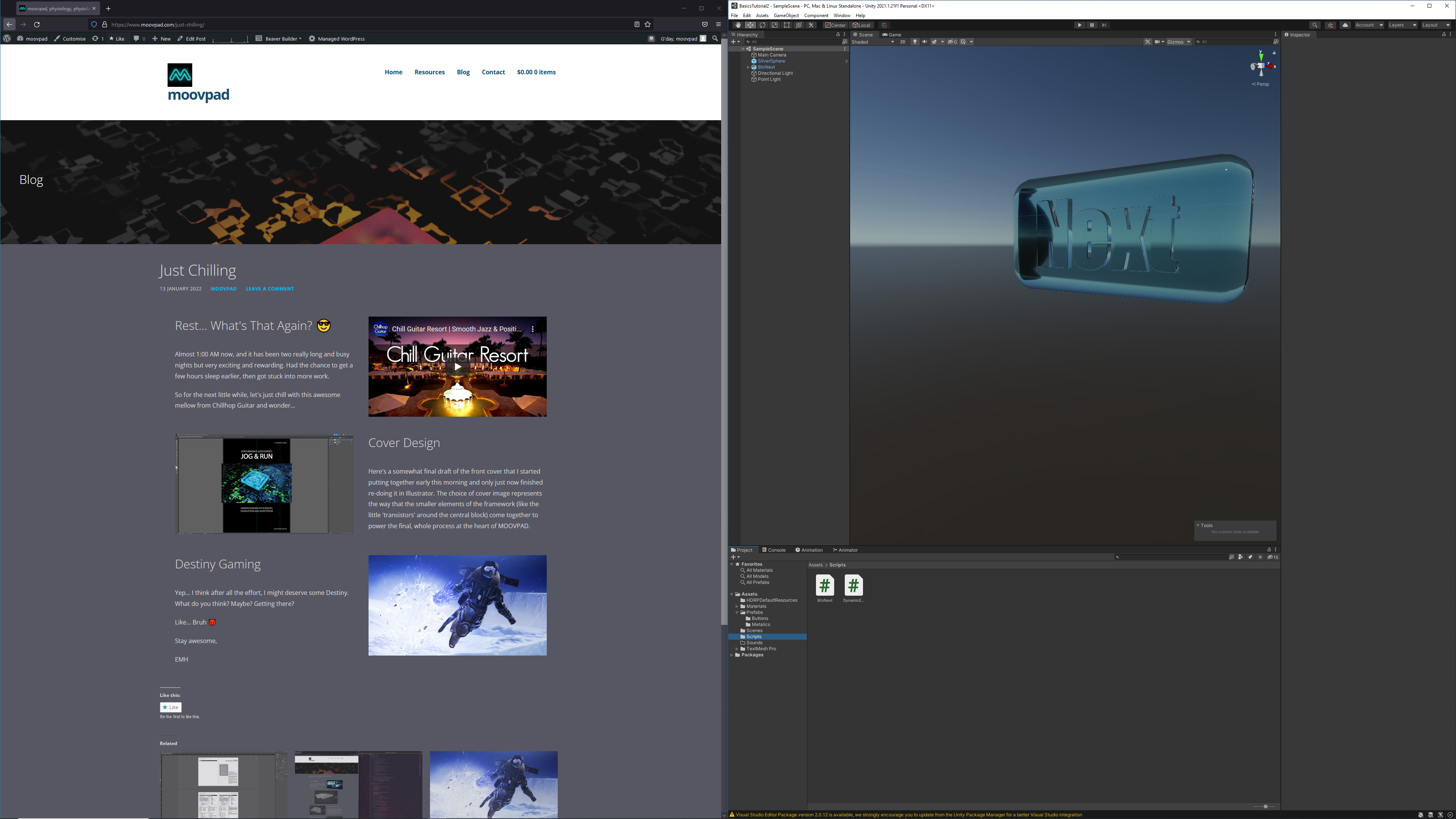This screenshot has width=1456, height=819.
Task: Open BtnNext script asset
Action: coord(825,588)
